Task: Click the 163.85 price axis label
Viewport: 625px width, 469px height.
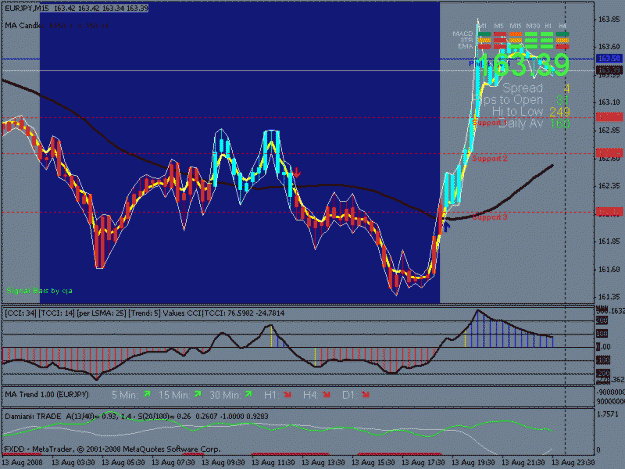Action: tap(609, 20)
